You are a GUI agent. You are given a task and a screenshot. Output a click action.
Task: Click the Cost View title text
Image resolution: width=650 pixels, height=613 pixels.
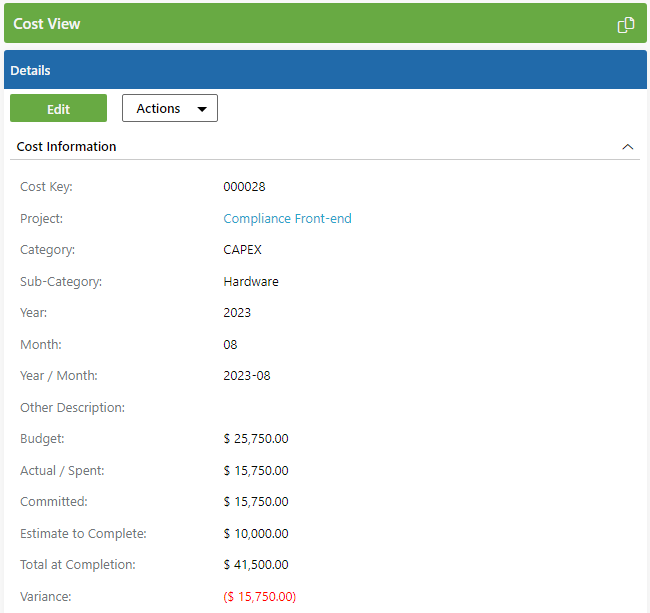tap(47, 24)
